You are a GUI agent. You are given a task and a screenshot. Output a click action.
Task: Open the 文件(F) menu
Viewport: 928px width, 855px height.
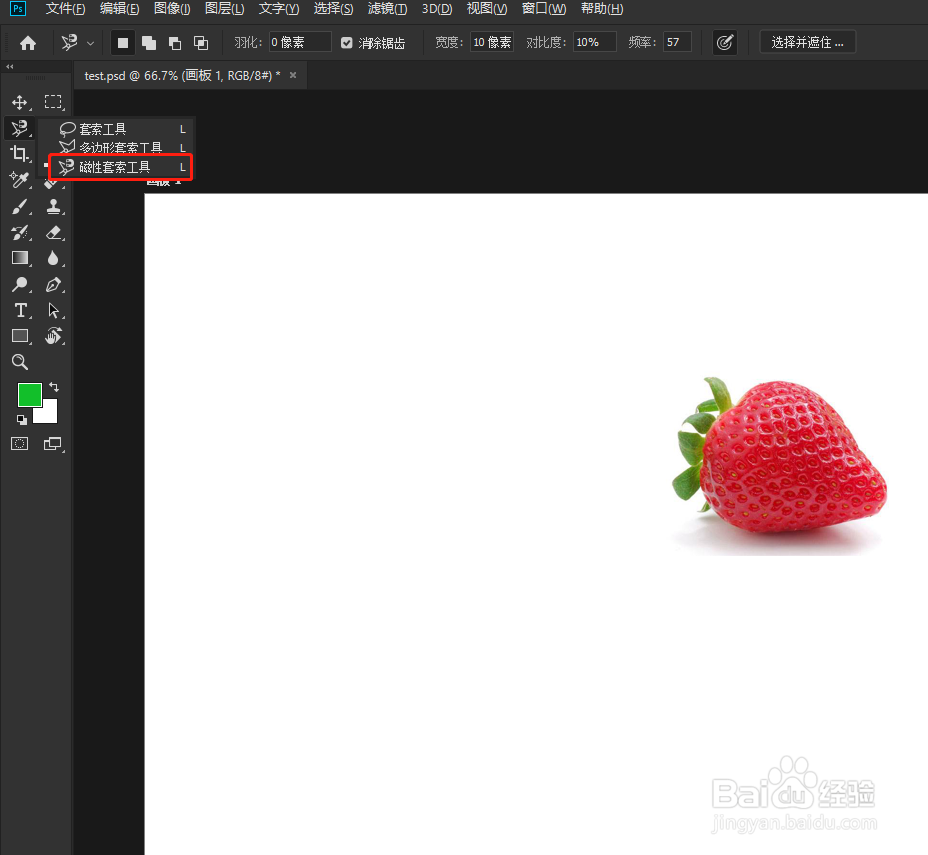[x=66, y=9]
